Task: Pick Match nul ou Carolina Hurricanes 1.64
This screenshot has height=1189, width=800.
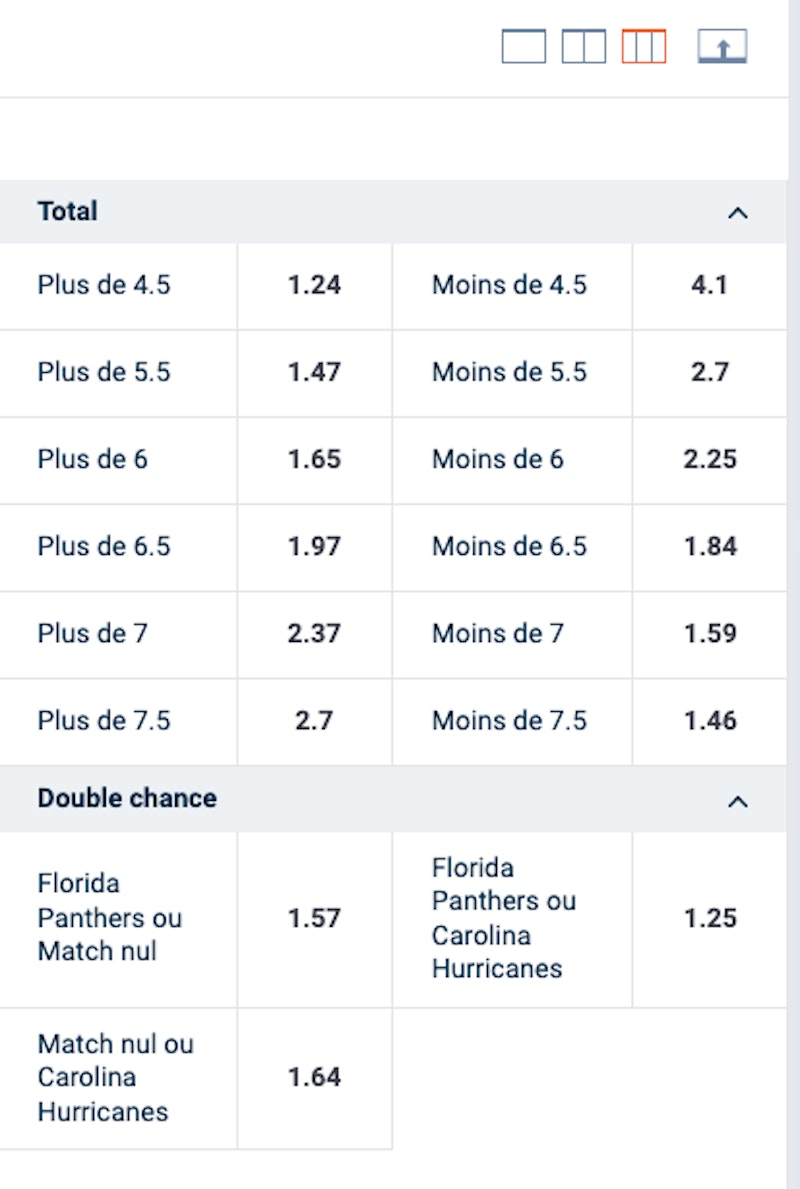Action: pyautogui.click(x=314, y=1078)
